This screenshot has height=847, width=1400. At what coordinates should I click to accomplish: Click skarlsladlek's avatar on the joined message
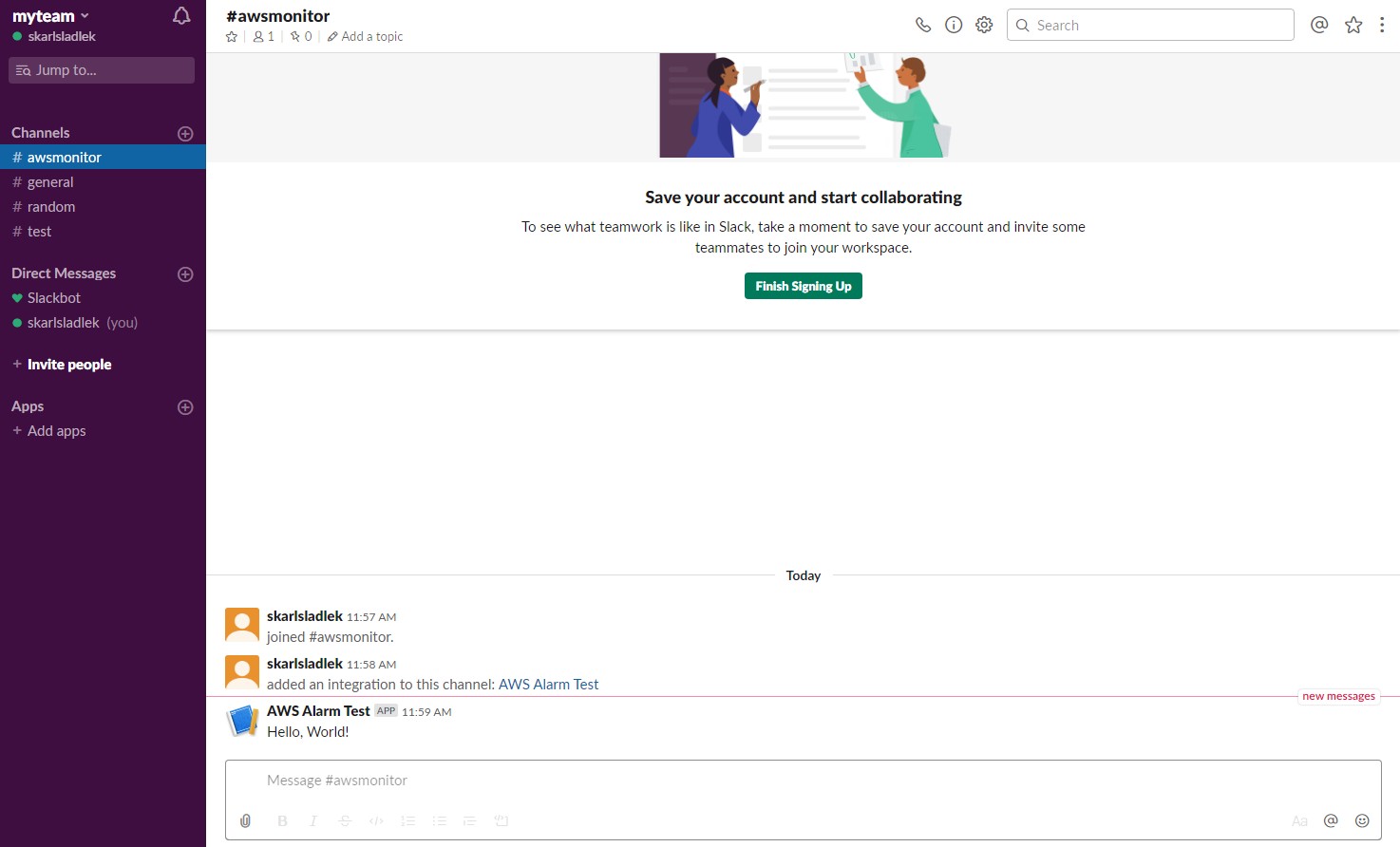coord(242,625)
